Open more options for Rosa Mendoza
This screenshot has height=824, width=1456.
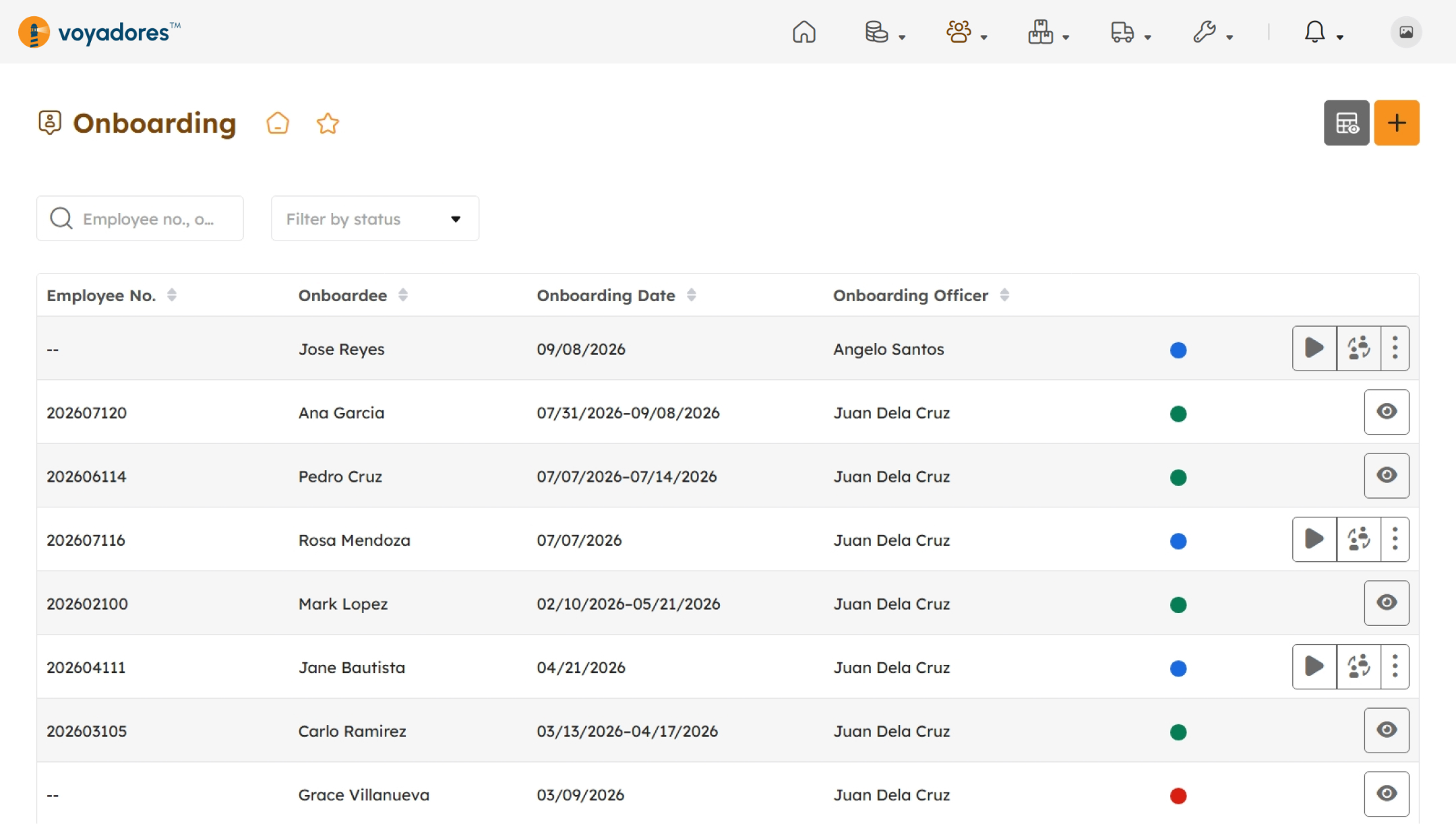coord(1395,539)
